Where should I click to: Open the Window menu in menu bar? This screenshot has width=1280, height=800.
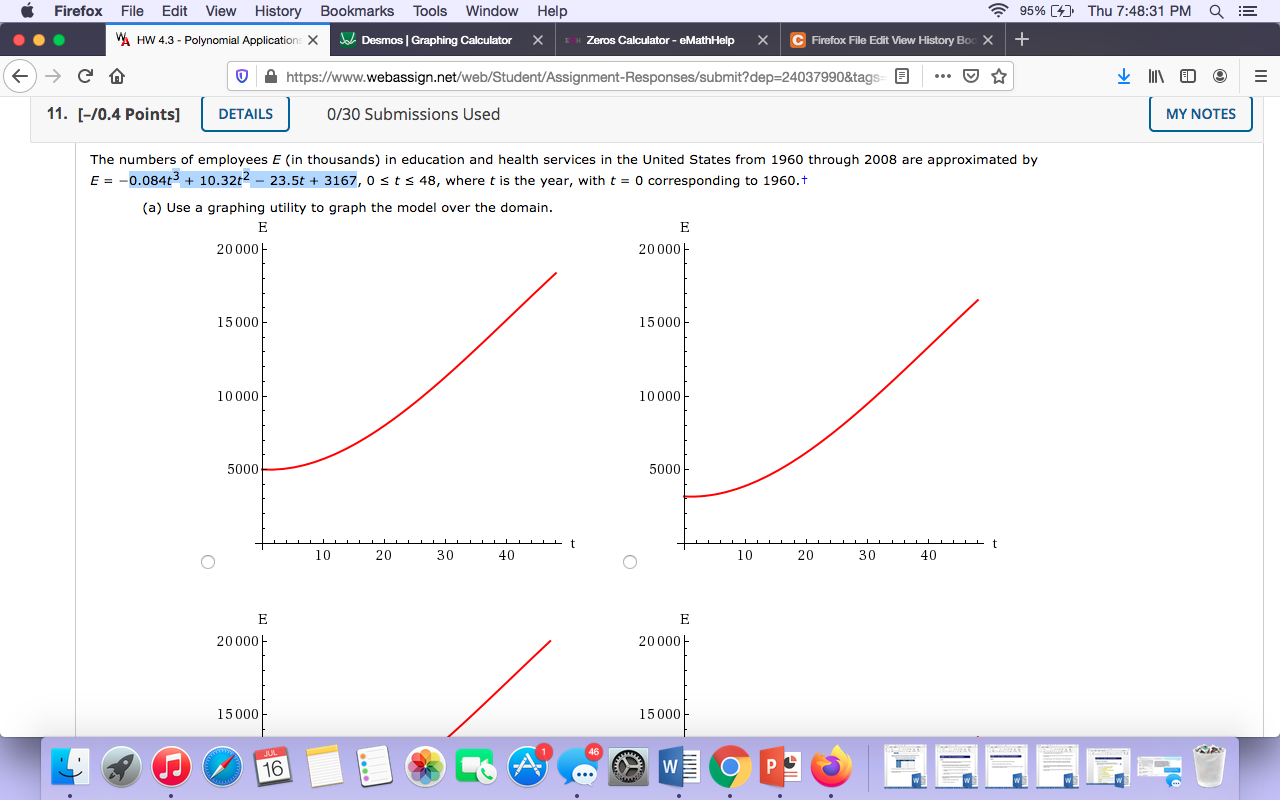[491, 11]
